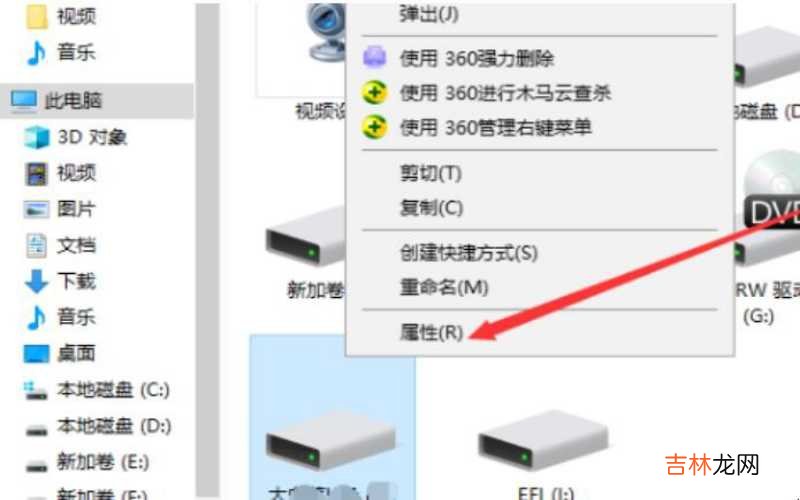Choose 创建快捷方式(S) menu entry

[x=469, y=253]
